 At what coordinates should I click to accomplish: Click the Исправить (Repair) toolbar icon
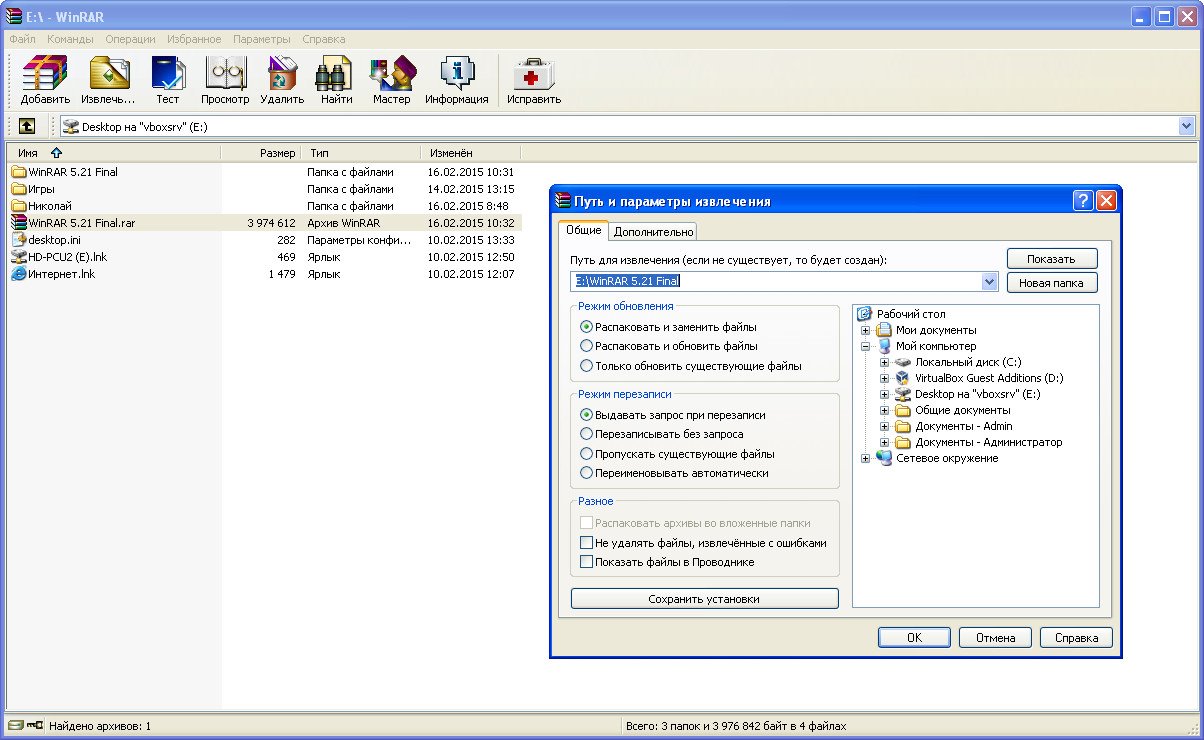pyautogui.click(x=533, y=79)
